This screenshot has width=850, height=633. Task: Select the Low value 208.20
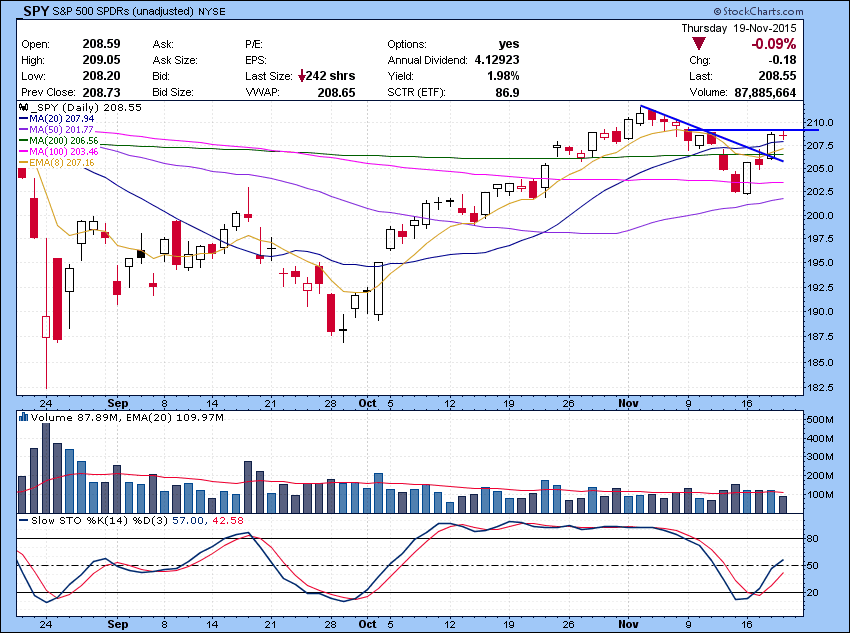[101, 76]
